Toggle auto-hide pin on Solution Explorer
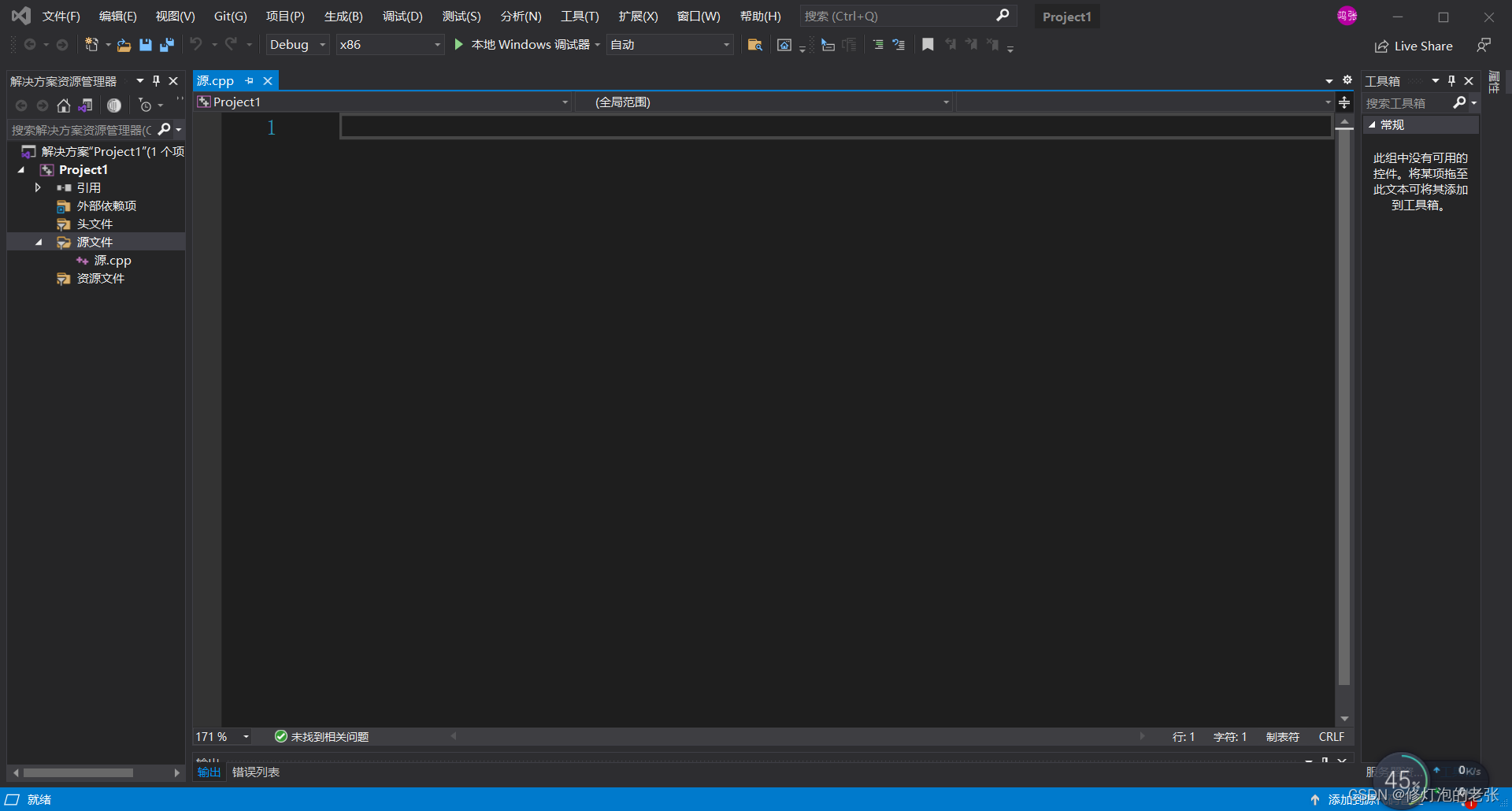The width and height of the screenshot is (1512, 811). coord(156,81)
